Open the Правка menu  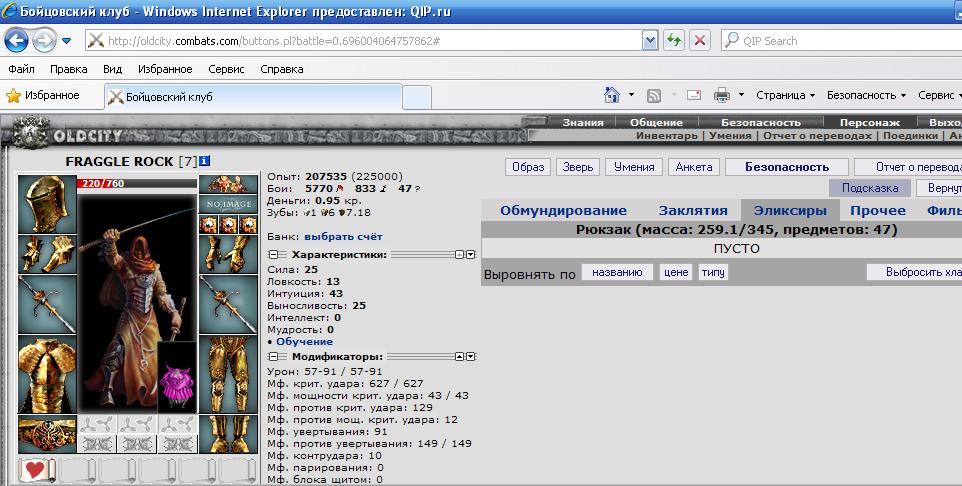tap(69, 69)
